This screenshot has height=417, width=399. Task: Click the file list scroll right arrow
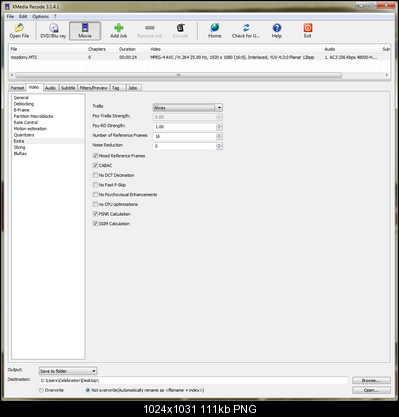click(387, 75)
